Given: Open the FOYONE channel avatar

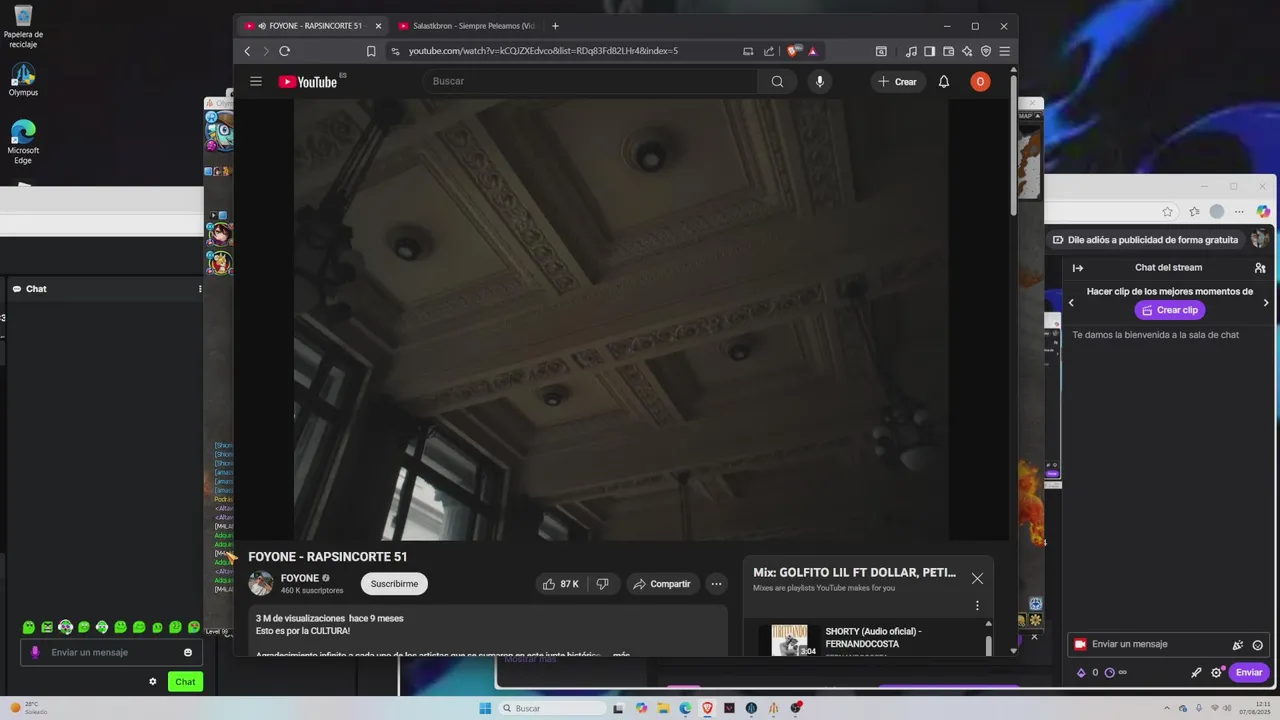Looking at the screenshot, I should coord(261,583).
